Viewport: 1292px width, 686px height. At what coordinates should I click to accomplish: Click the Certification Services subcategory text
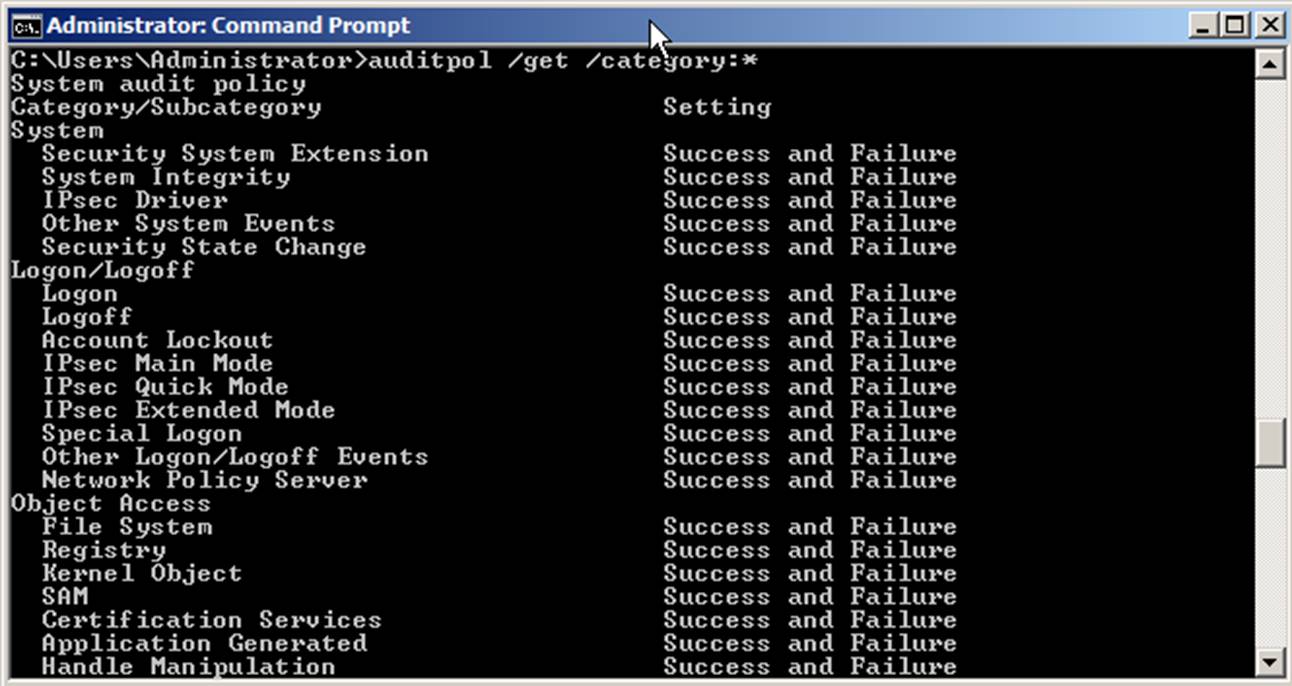click(211, 620)
